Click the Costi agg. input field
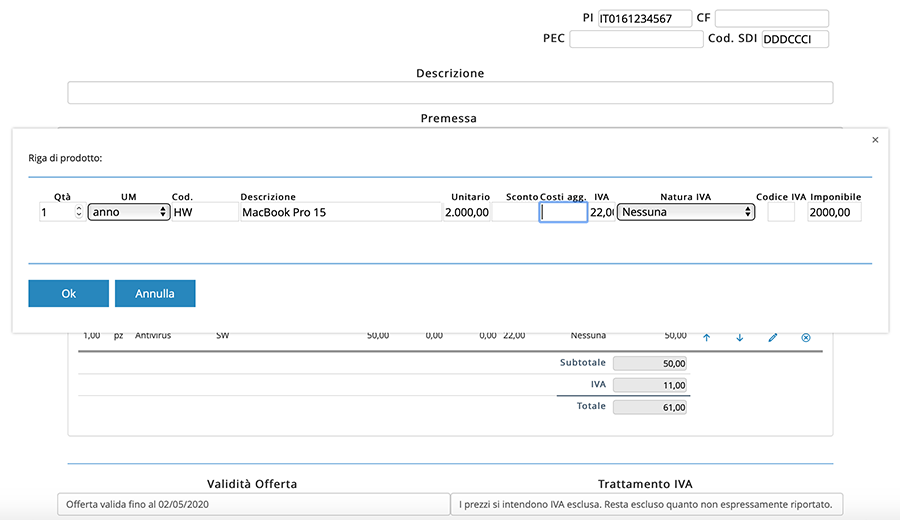This screenshot has height=520, width=900. pyautogui.click(x=563, y=212)
